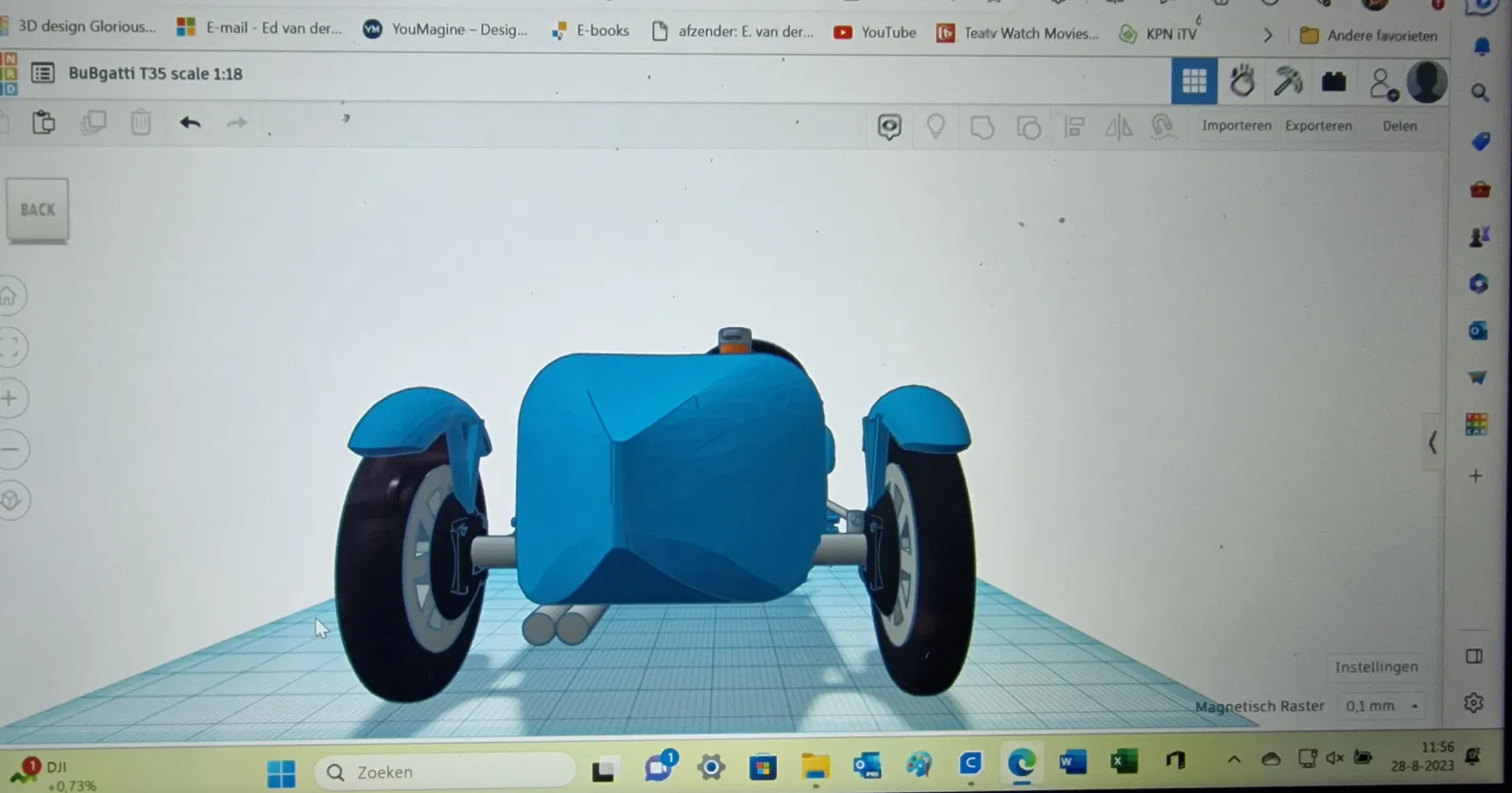The image size is (1512, 793).
Task: Open the Sim Lab hand icon
Action: click(1242, 81)
